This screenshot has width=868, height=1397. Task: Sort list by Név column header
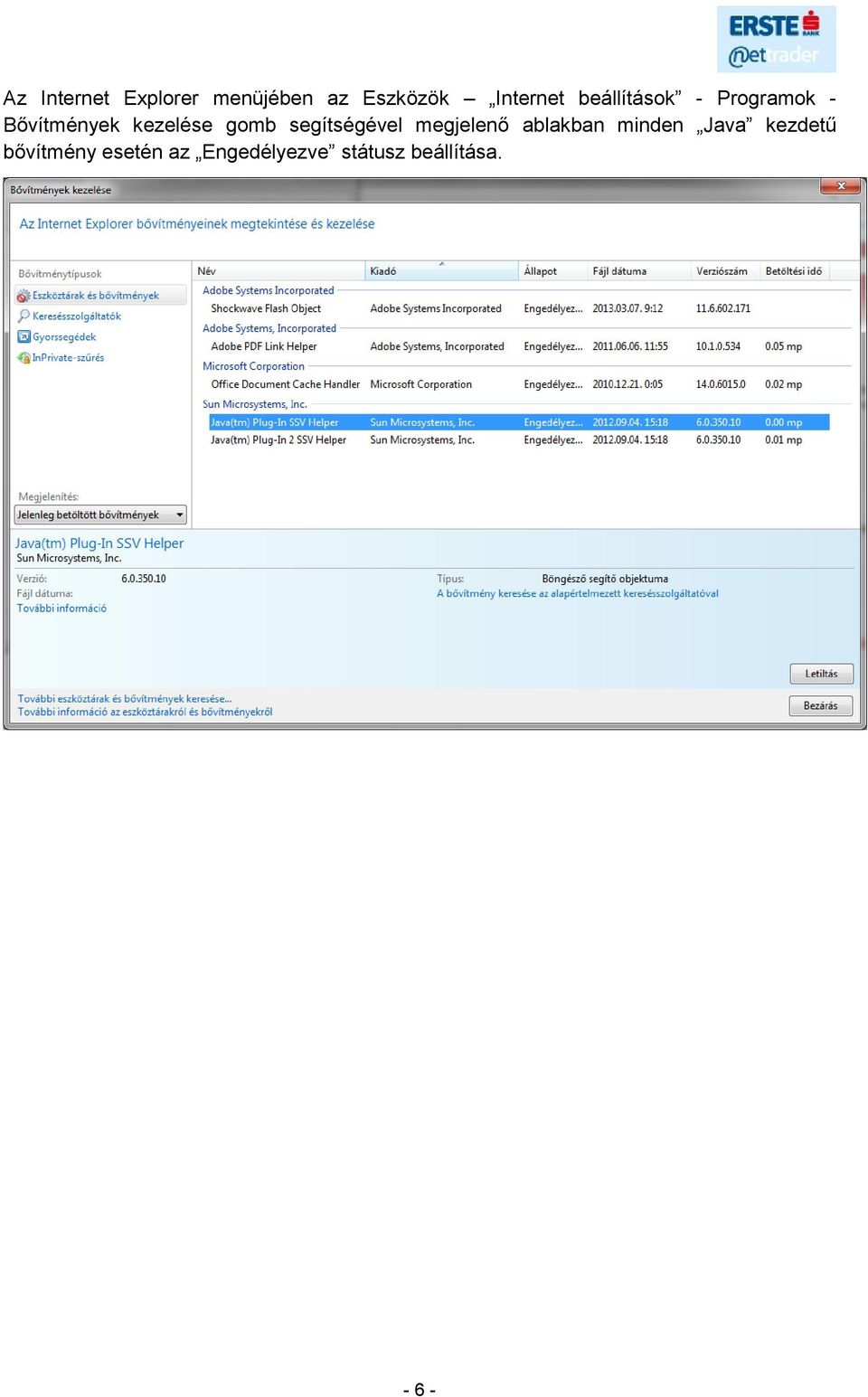[x=278, y=271]
